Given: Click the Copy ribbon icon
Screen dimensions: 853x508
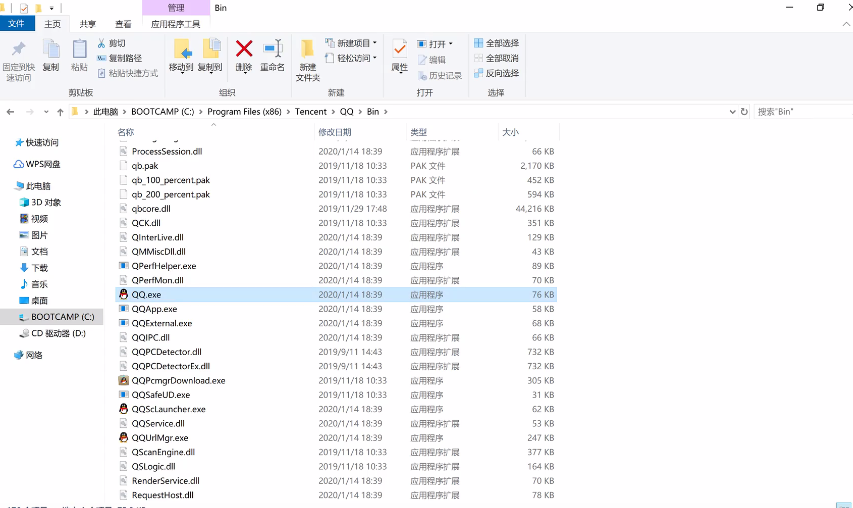Looking at the screenshot, I should 51,55.
